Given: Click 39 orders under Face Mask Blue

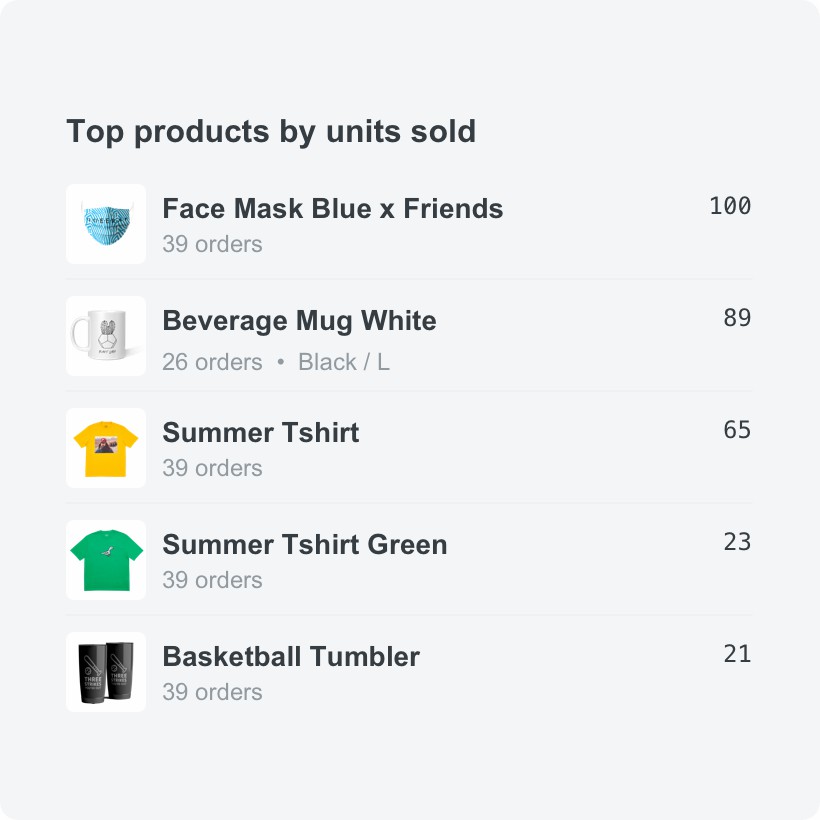Looking at the screenshot, I should 212,244.
